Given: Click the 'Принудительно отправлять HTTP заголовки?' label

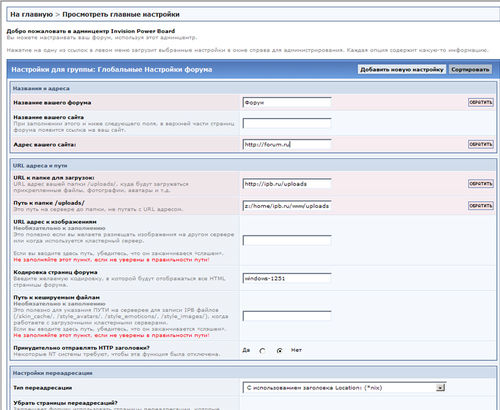Looking at the screenshot, I should 81,348.
